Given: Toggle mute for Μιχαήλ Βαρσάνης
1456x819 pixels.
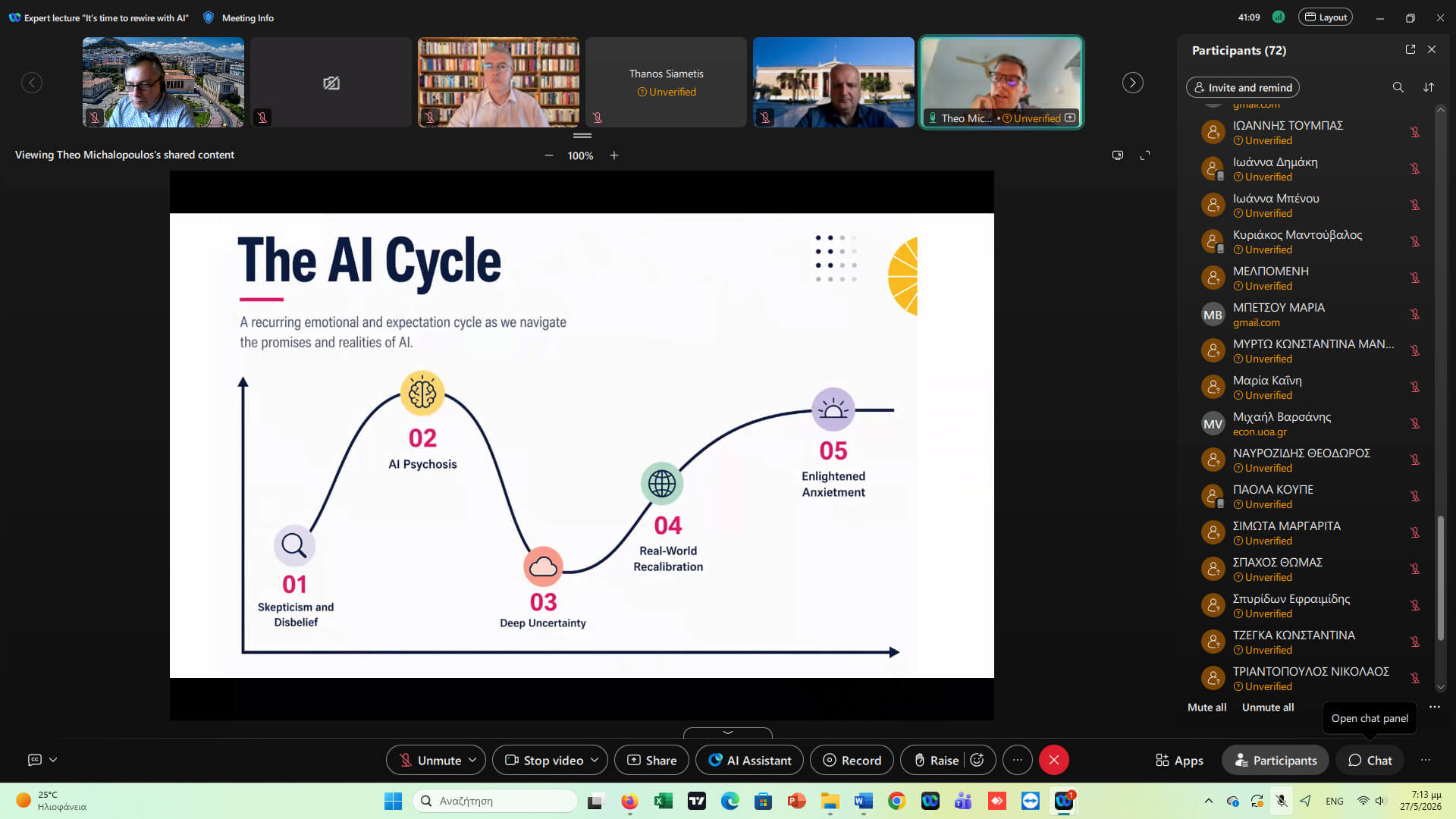Looking at the screenshot, I should click(1415, 423).
